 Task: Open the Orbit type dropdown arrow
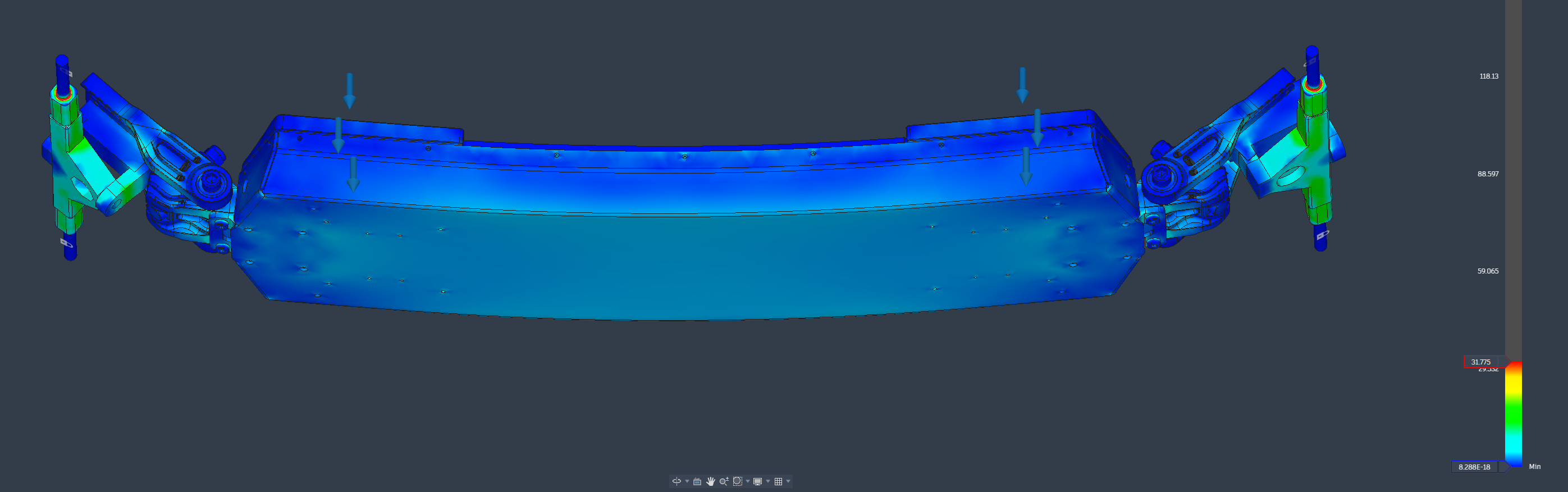687,481
